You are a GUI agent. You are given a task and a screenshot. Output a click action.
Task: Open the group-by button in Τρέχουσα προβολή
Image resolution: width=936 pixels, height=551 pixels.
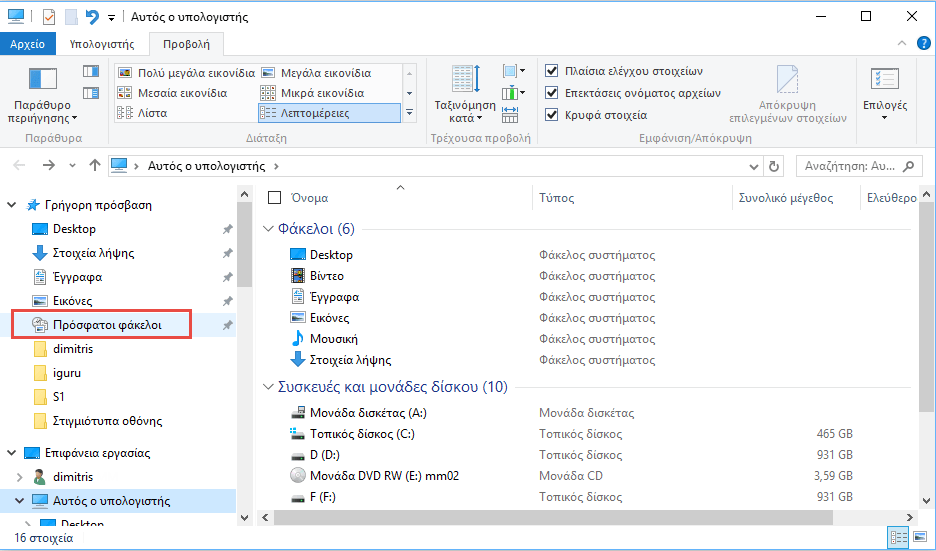pyautogui.click(x=513, y=72)
